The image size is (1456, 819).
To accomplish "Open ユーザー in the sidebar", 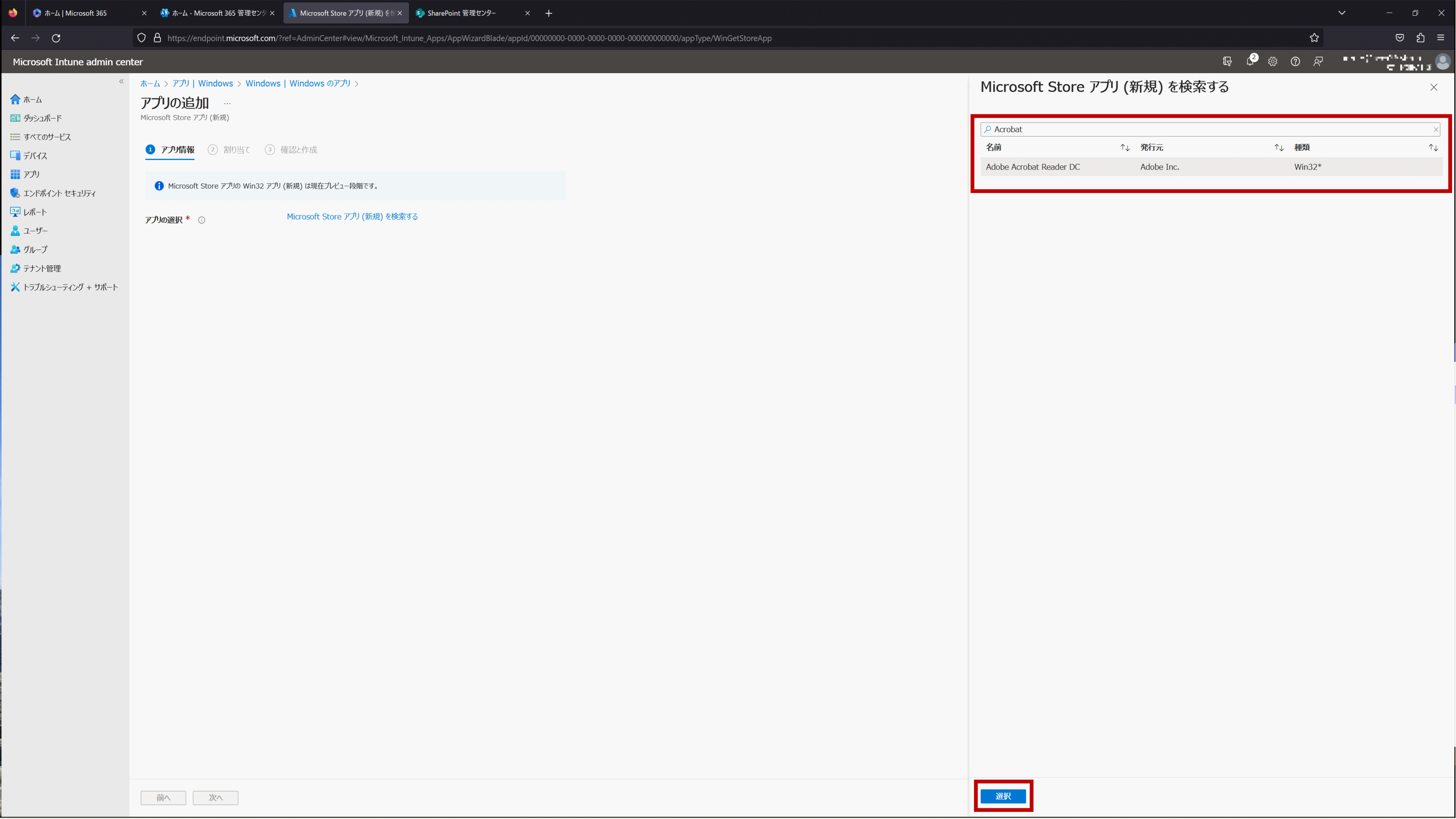I will 29,231.
